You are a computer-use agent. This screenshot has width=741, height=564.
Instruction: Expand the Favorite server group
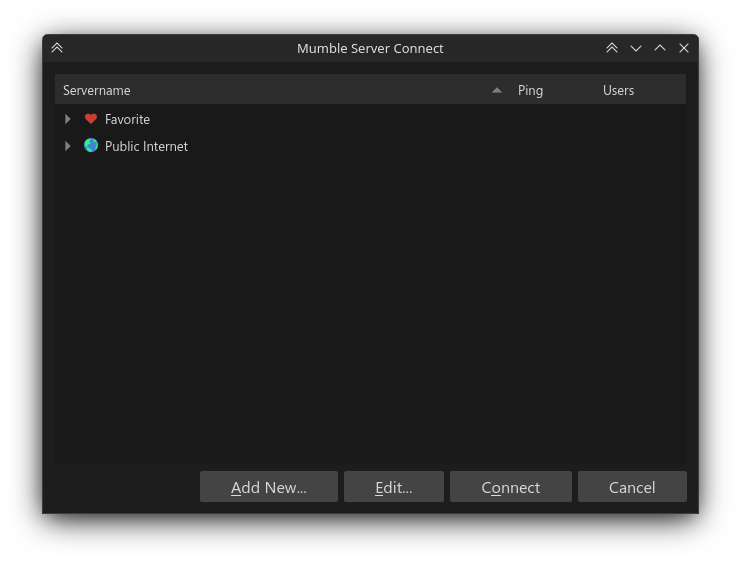click(x=68, y=119)
